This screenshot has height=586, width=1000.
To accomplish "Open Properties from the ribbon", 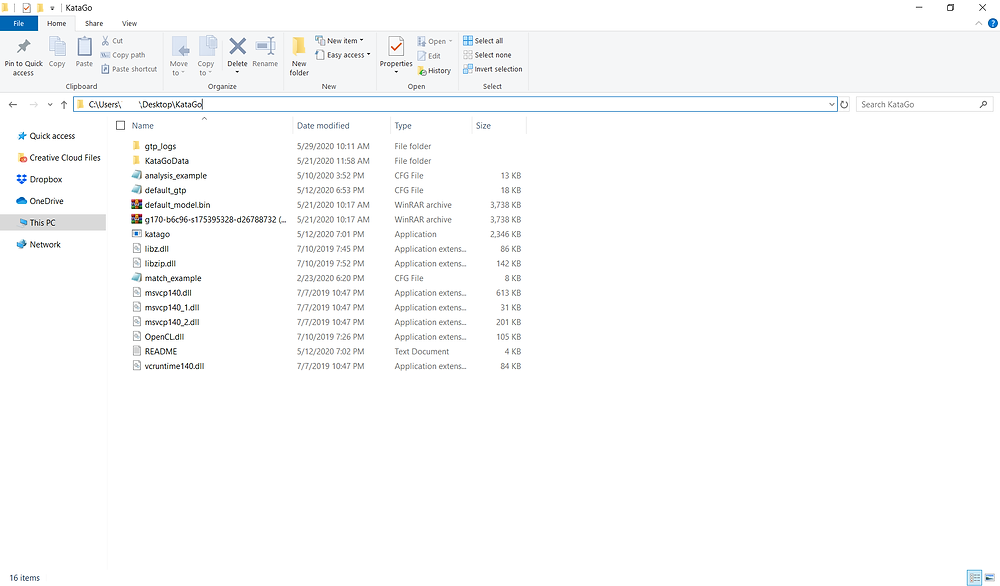I will click(x=396, y=55).
